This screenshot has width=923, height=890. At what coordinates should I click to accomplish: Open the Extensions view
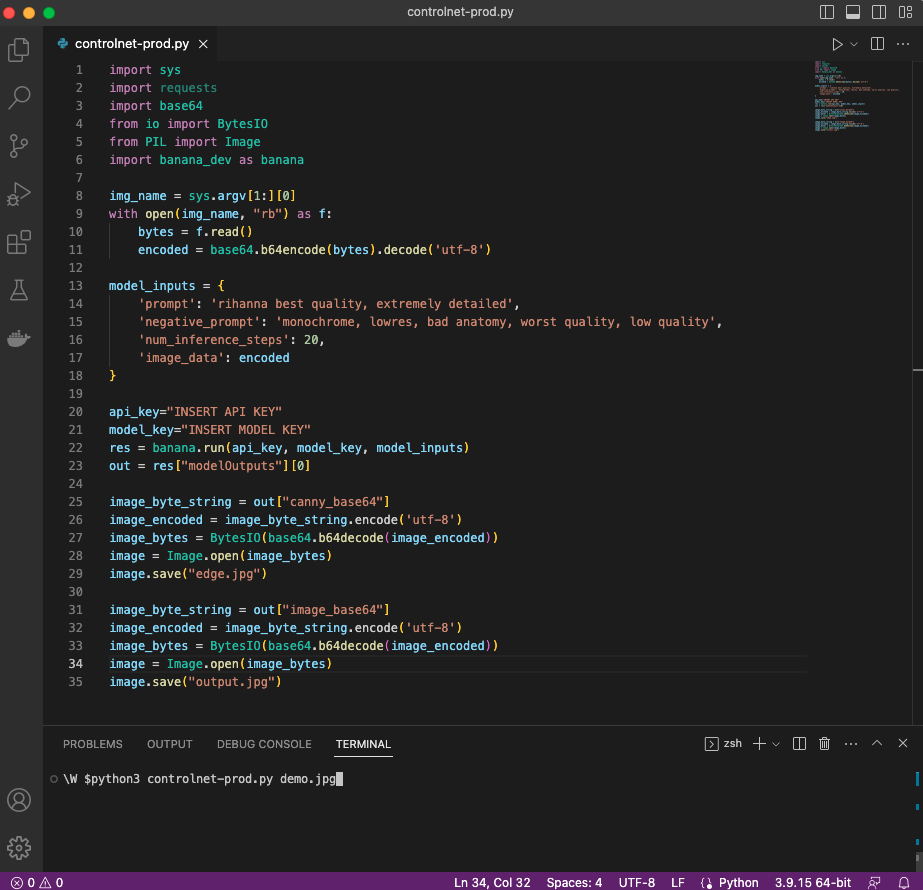tap(19, 242)
